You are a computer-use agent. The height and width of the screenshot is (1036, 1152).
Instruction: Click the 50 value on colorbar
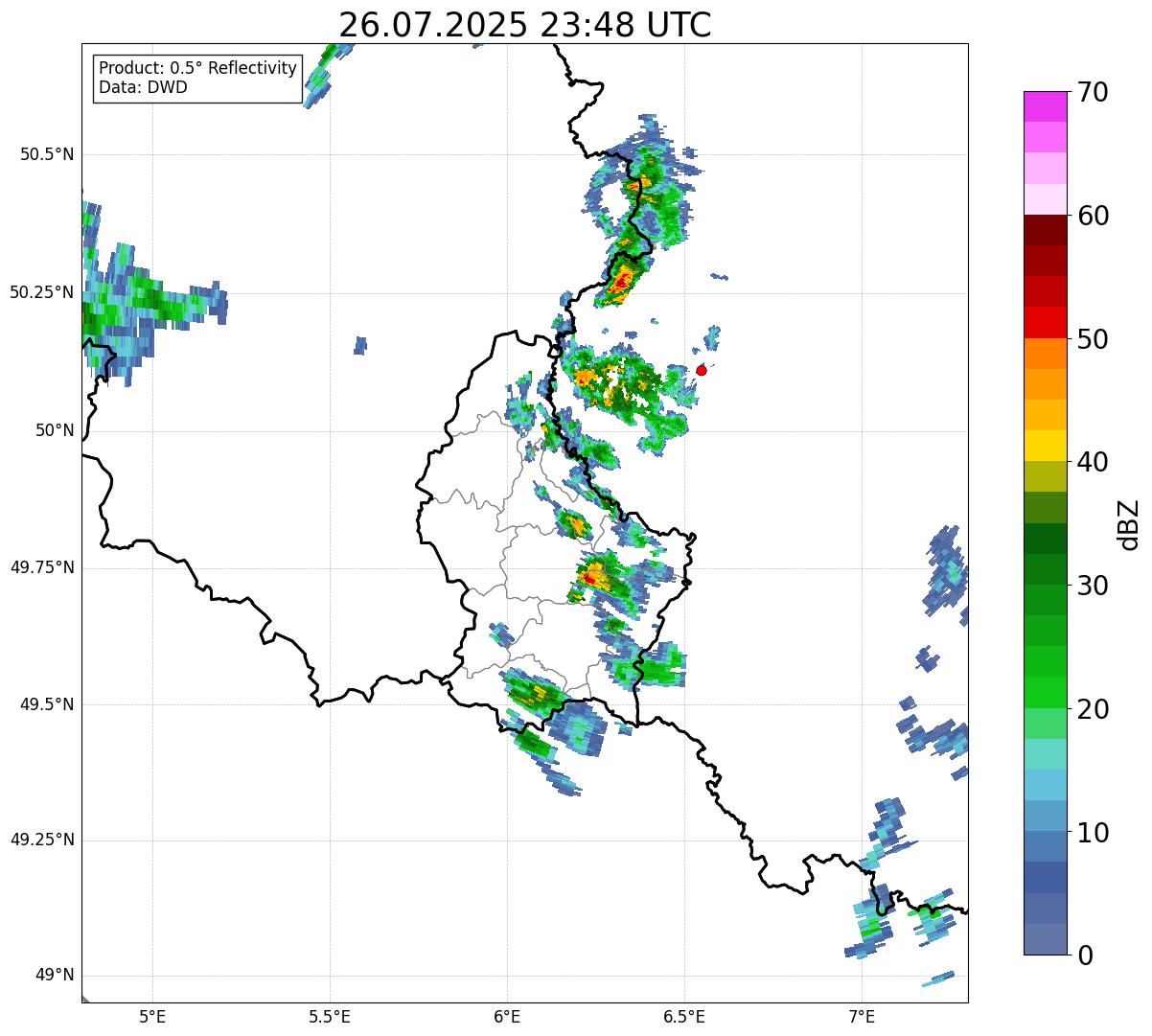(x=1094, y=339)
